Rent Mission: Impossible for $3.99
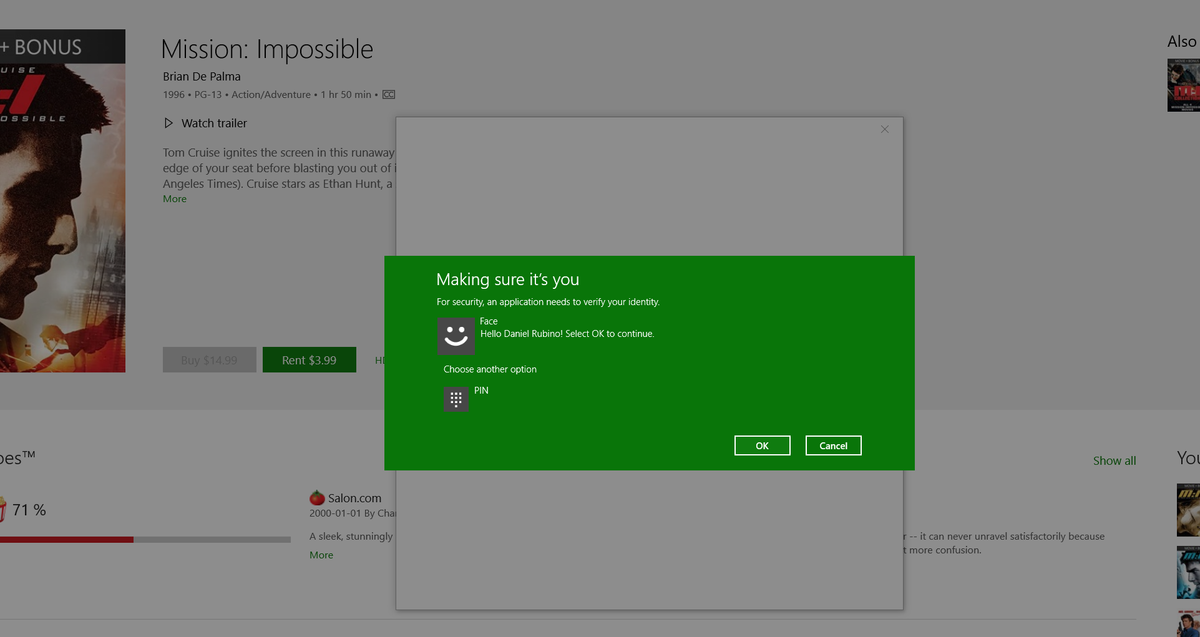 tap(309, 359)
